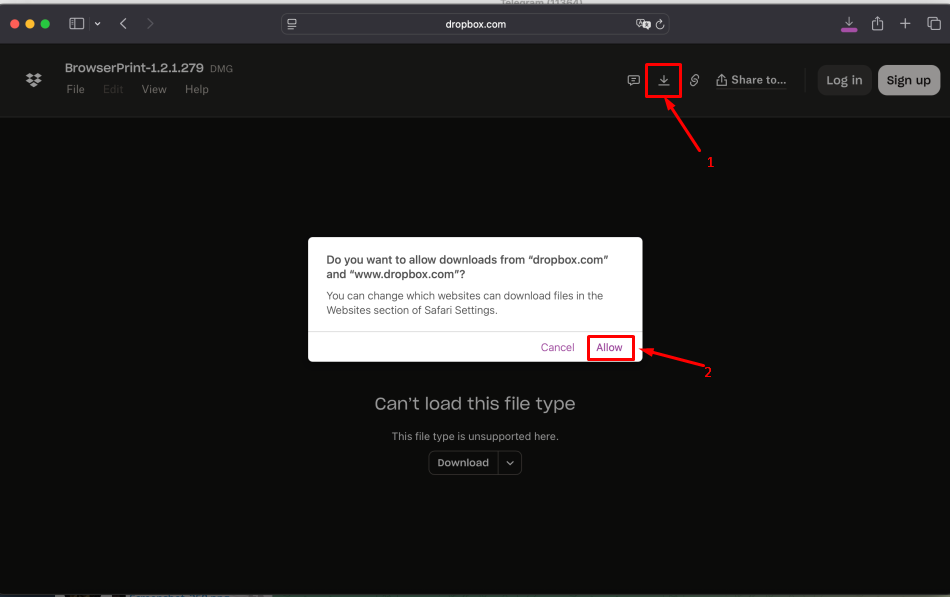Screen dimensions: 950x597
Task: Click the translate page icon
Action: [x=643, y=24]
